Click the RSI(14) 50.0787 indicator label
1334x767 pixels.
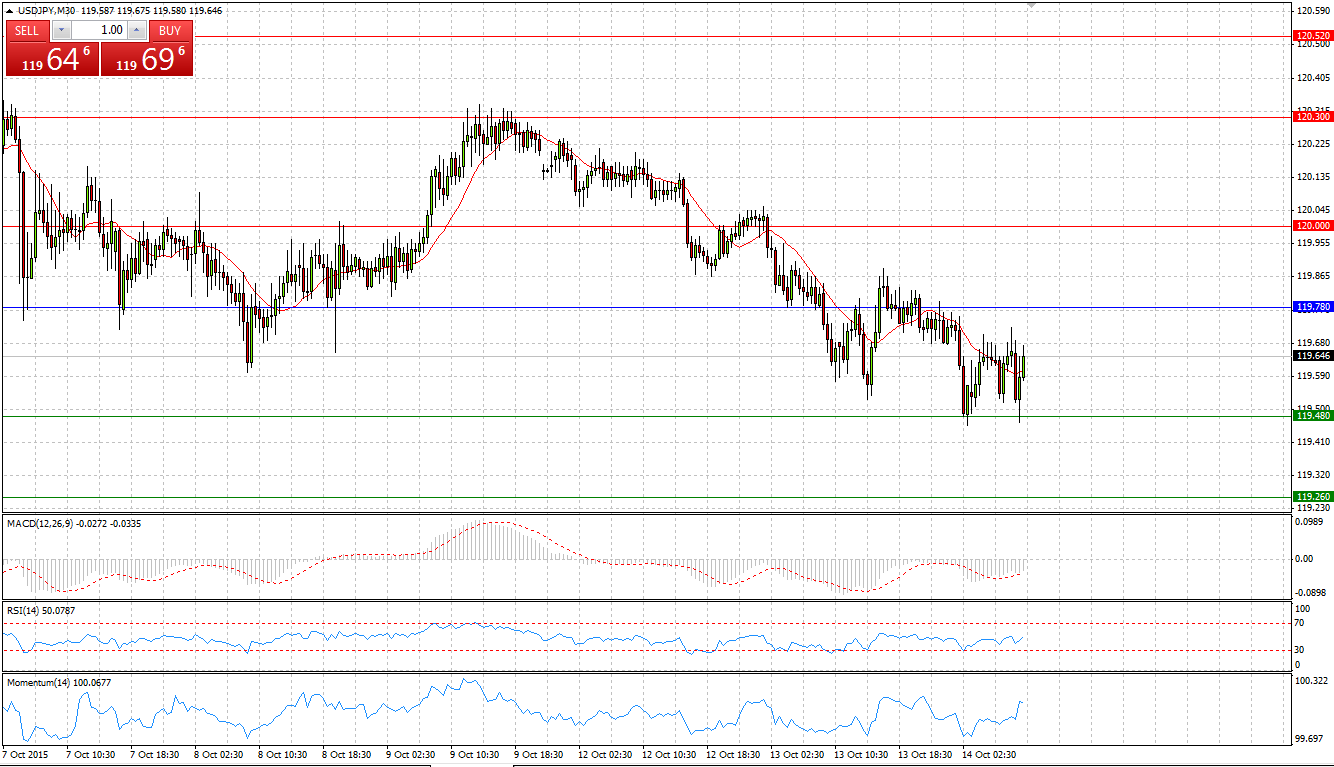pyautogui.click(x=41, y=610)
